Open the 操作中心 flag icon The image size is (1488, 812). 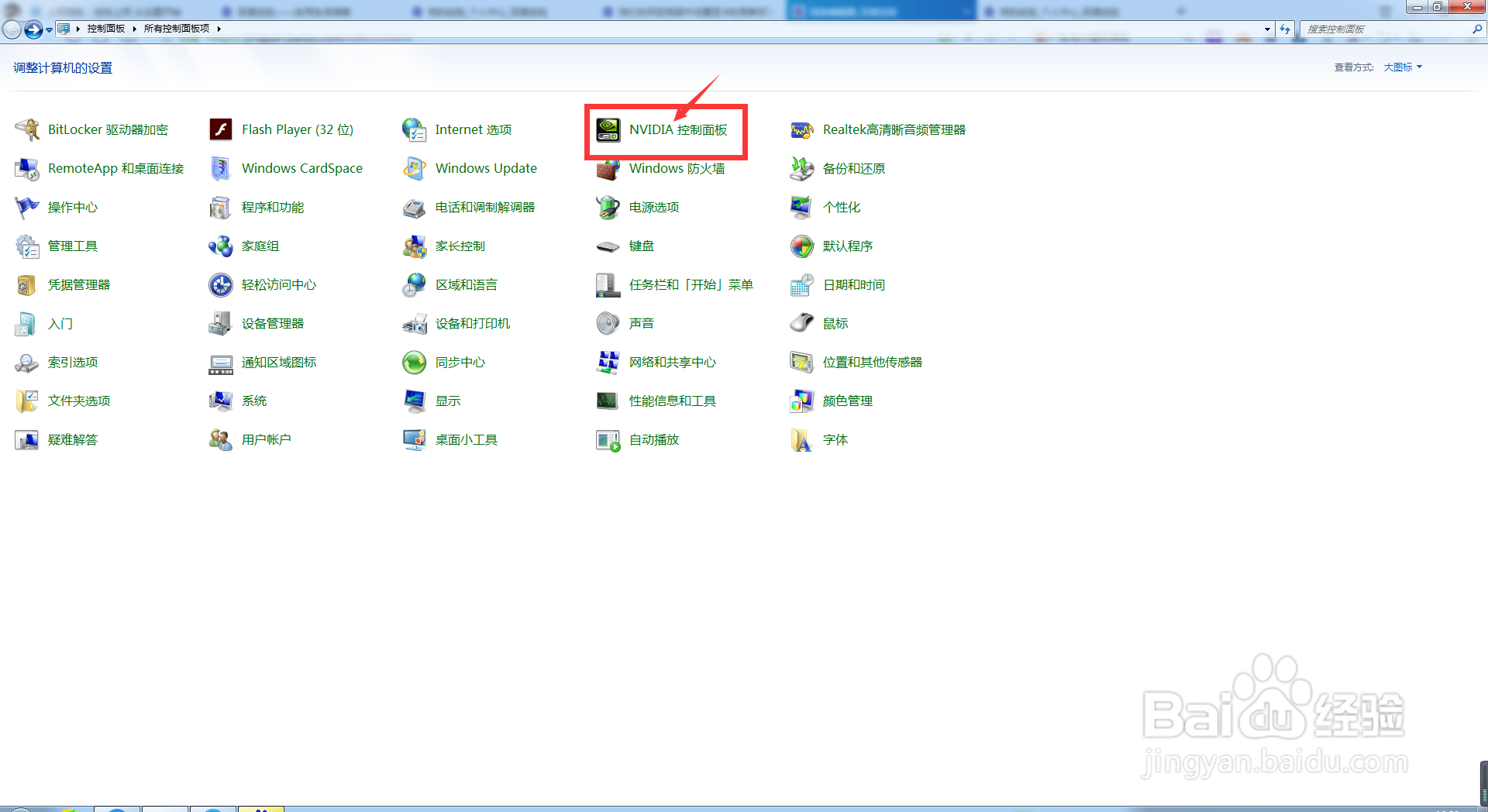(27, 207)
